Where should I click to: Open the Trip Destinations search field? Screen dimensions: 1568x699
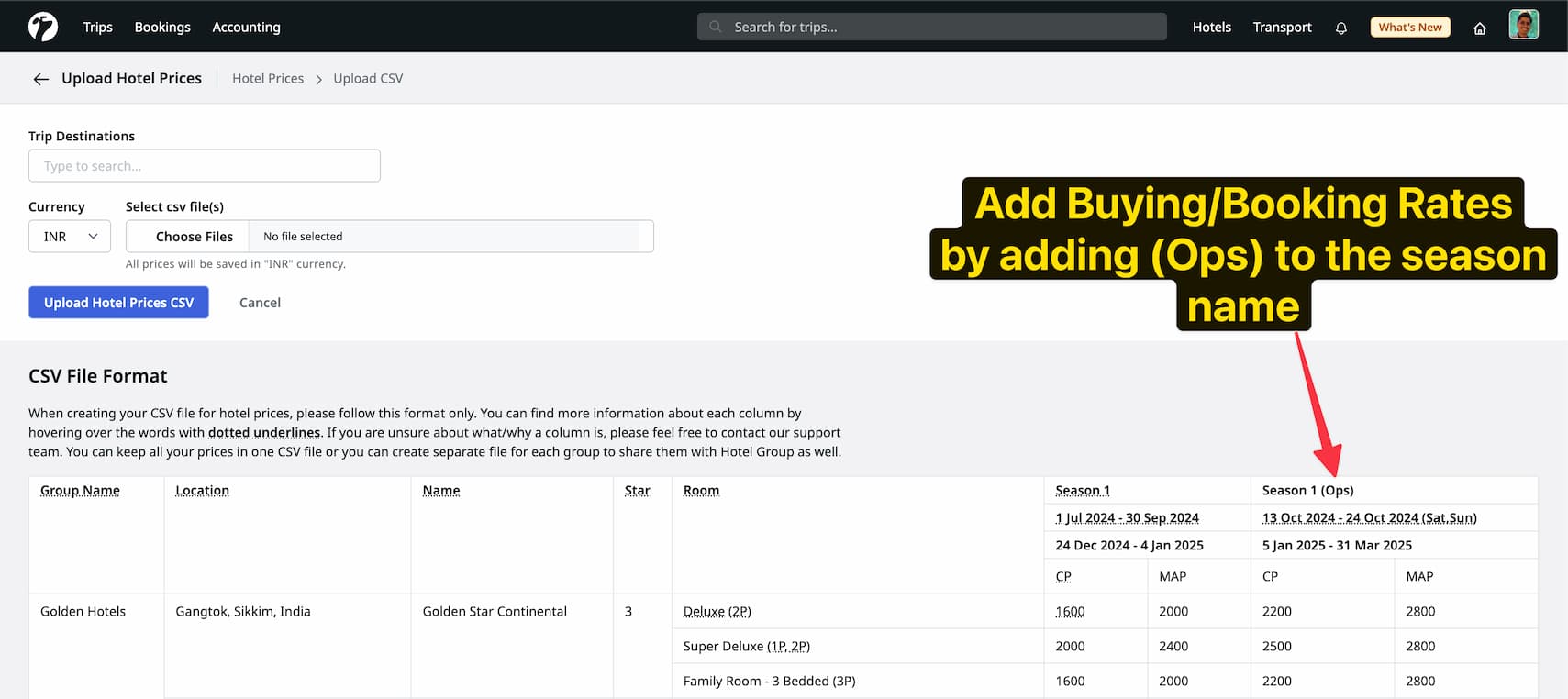[205, 166]
